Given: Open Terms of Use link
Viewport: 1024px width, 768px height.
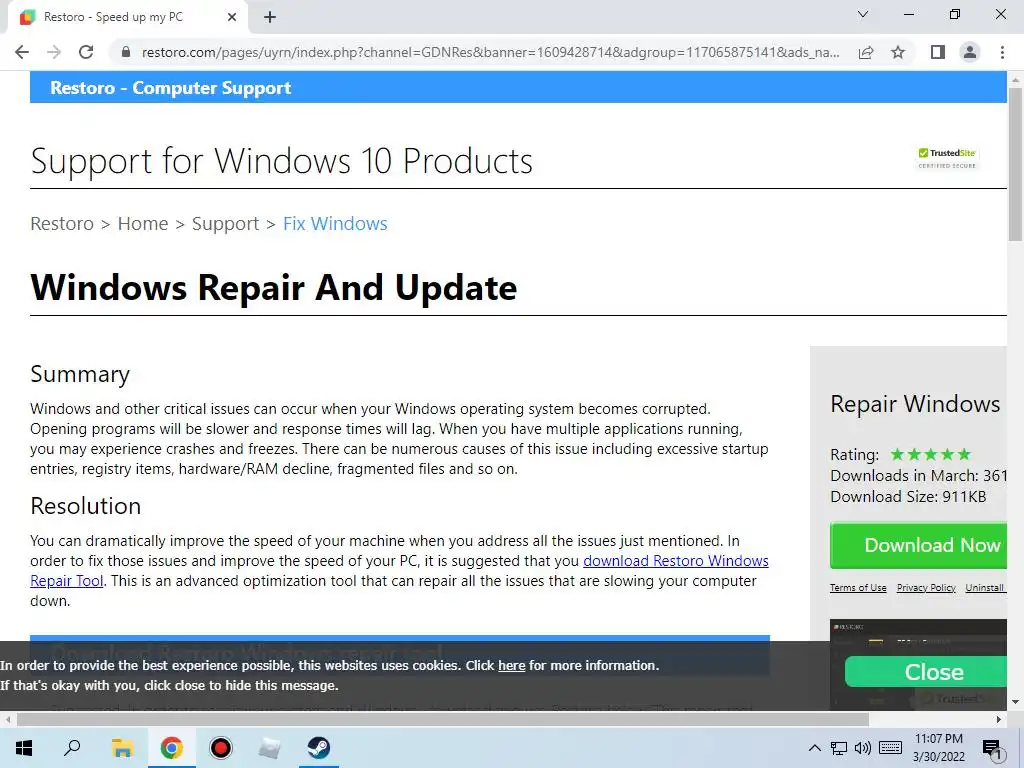Looking at the screenshot, I should click(x=858, y=588).
